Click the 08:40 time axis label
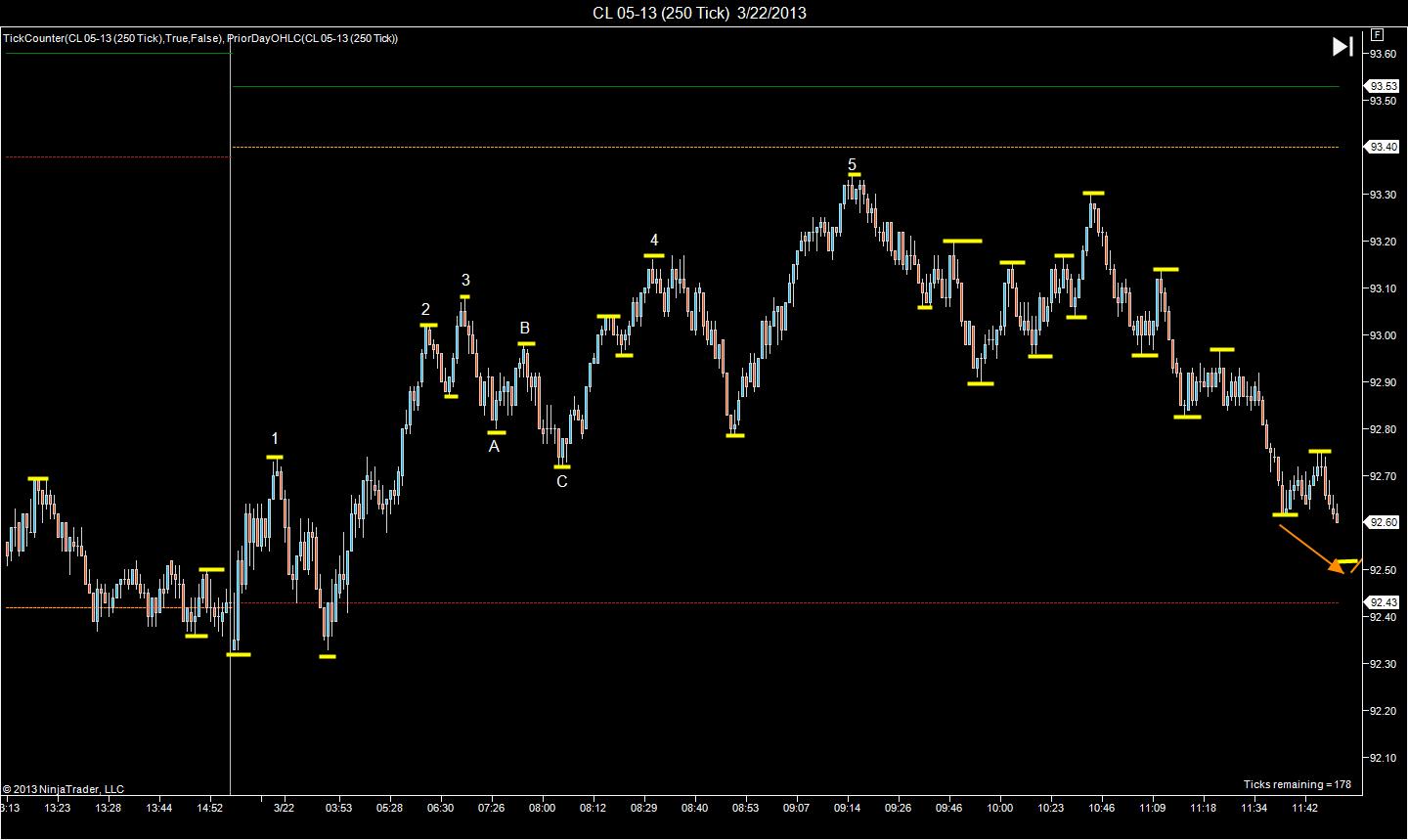 [x=694, y=808]
